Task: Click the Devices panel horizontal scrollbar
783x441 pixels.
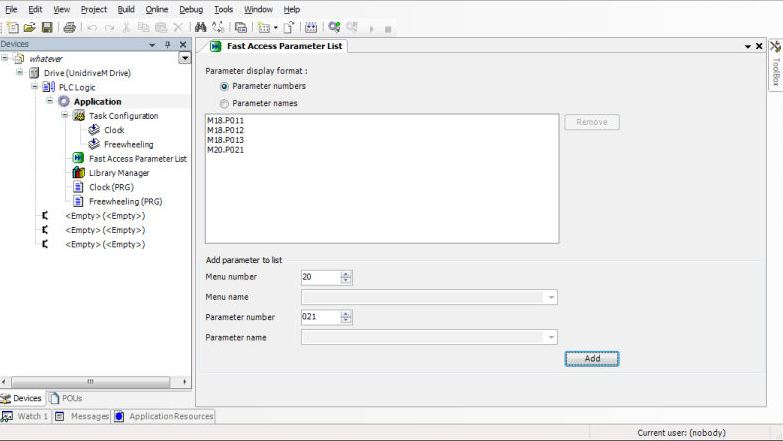Action: click(x=90, y=381)
